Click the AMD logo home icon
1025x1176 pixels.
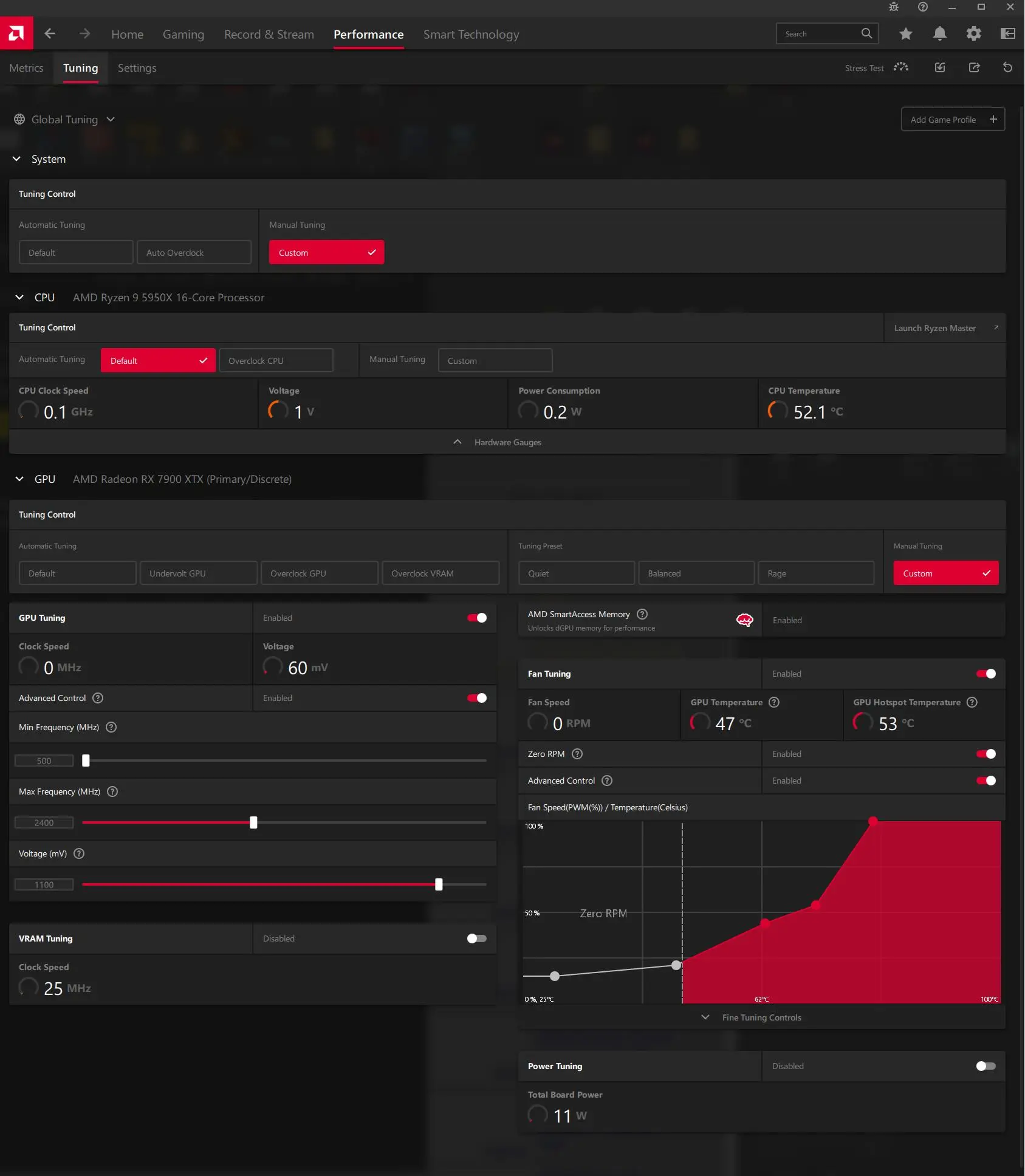tap(16, 33)
